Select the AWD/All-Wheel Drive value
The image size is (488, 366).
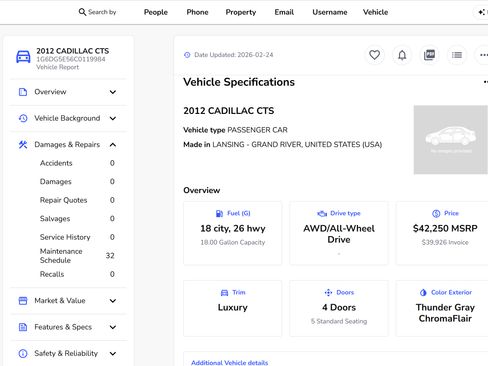(x=339, y=234)
